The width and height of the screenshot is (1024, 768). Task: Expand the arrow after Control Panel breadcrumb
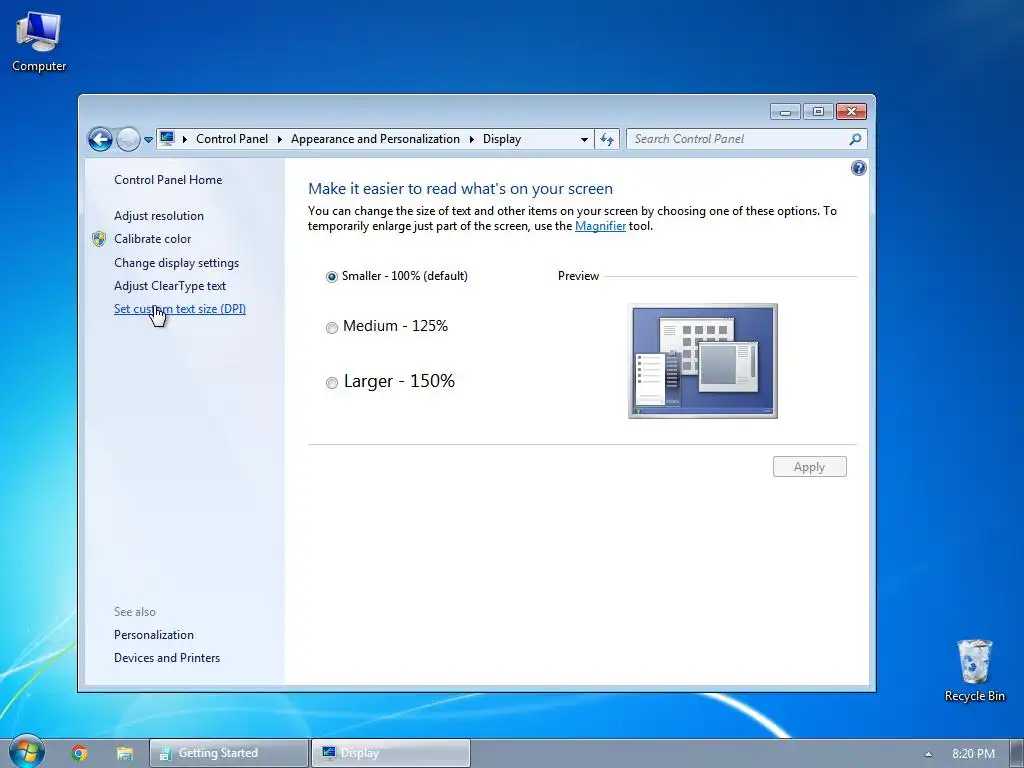coord(280,139)
